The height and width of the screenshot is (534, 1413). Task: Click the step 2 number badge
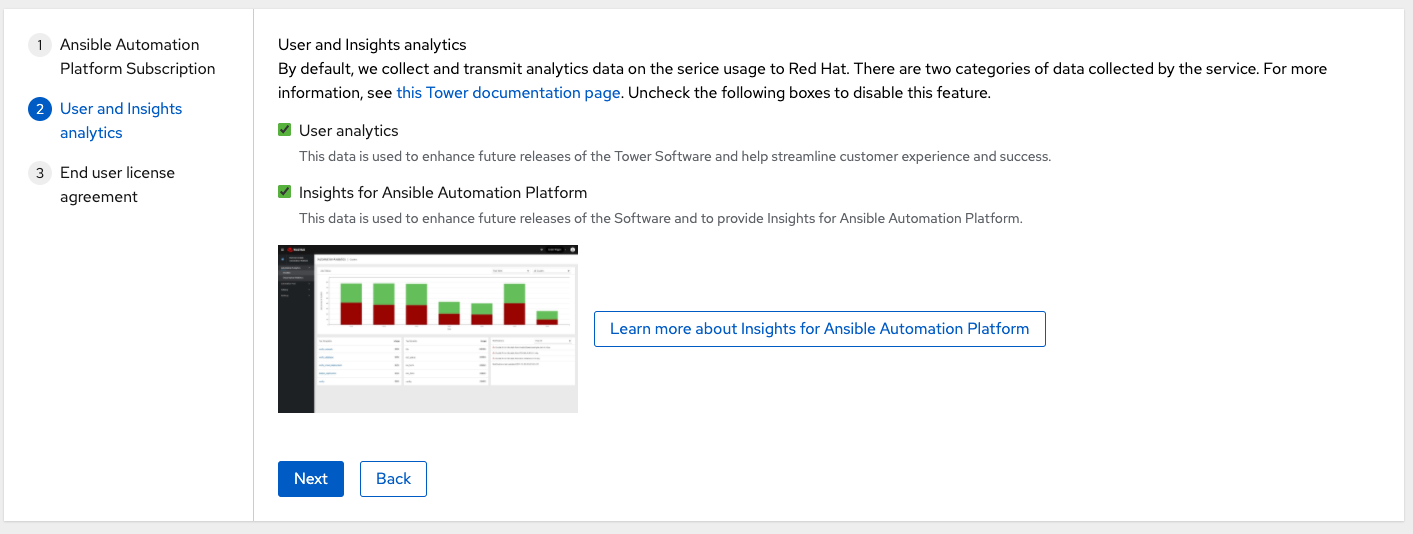tap(40, 109)
